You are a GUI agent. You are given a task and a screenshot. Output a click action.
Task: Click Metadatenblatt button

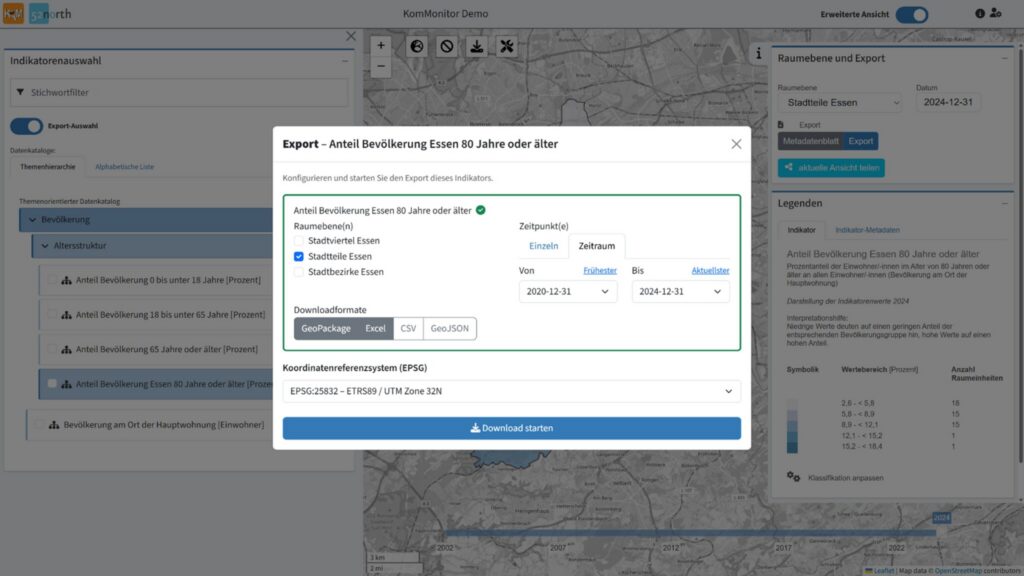pos(810,141)
